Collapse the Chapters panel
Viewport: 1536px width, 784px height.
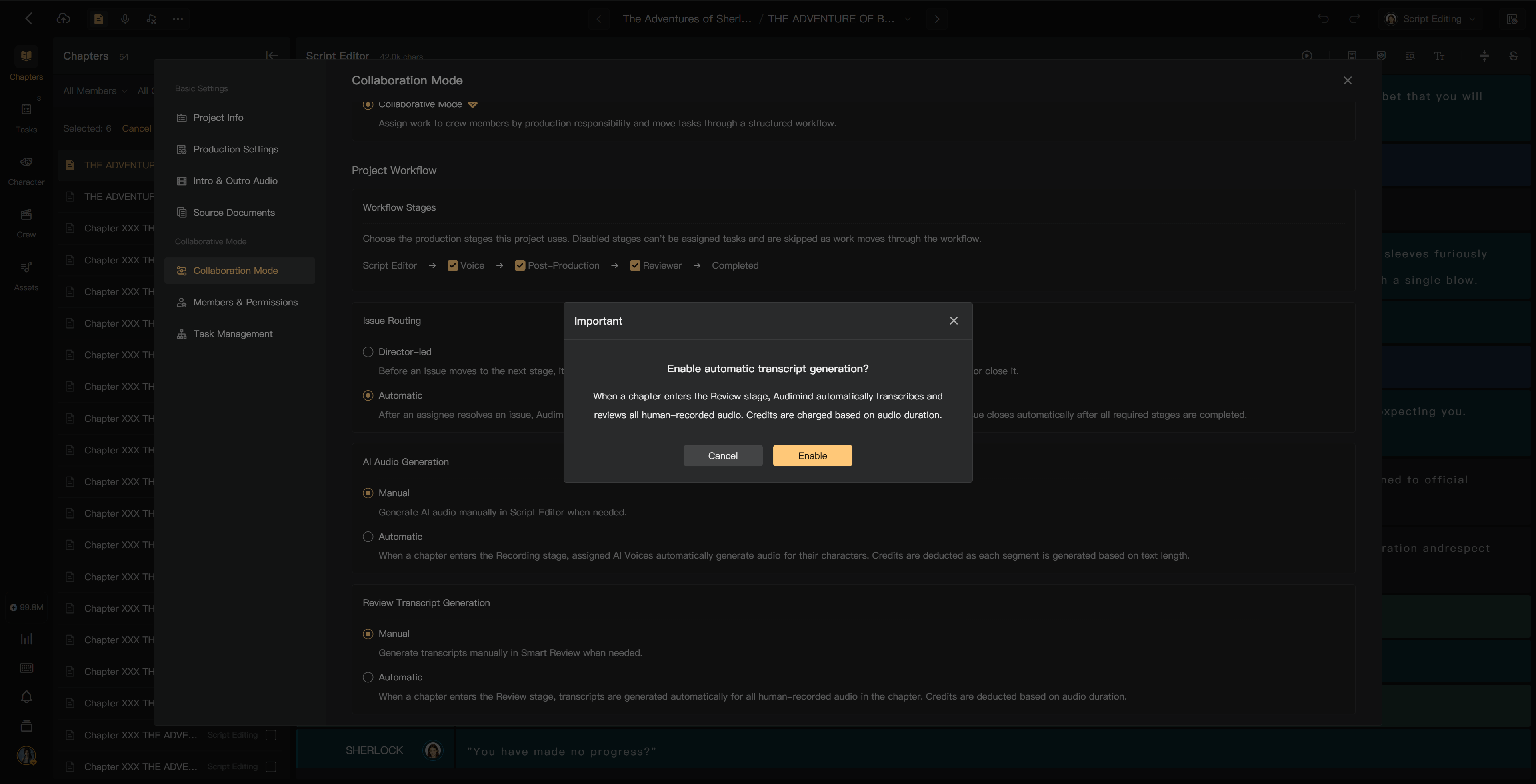pos(271,56)
